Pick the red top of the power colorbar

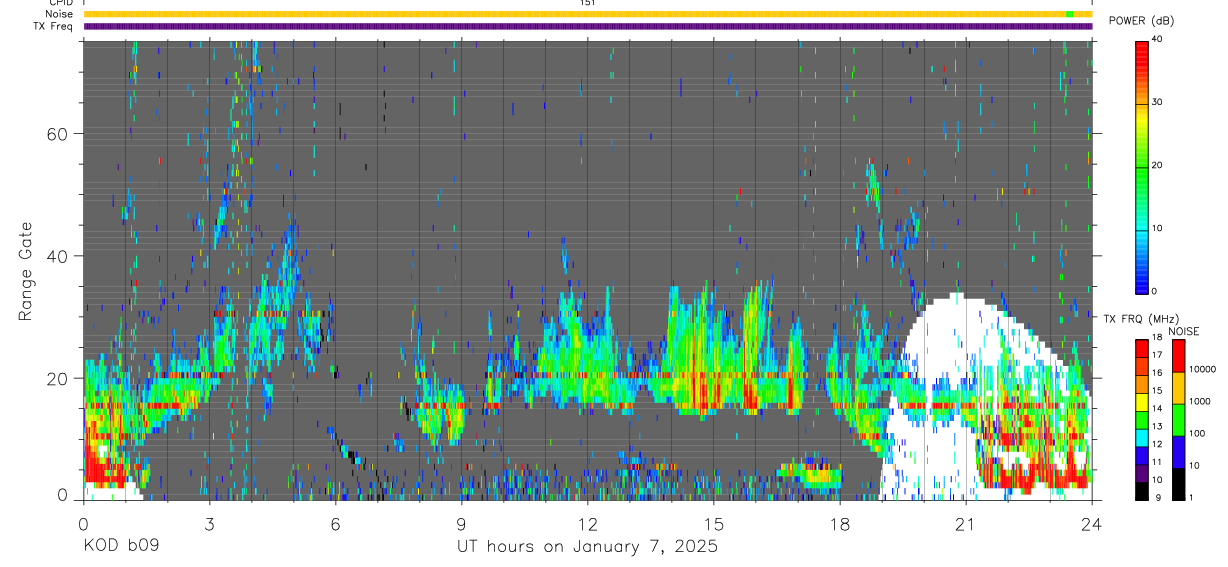[x=1142, y=50]
